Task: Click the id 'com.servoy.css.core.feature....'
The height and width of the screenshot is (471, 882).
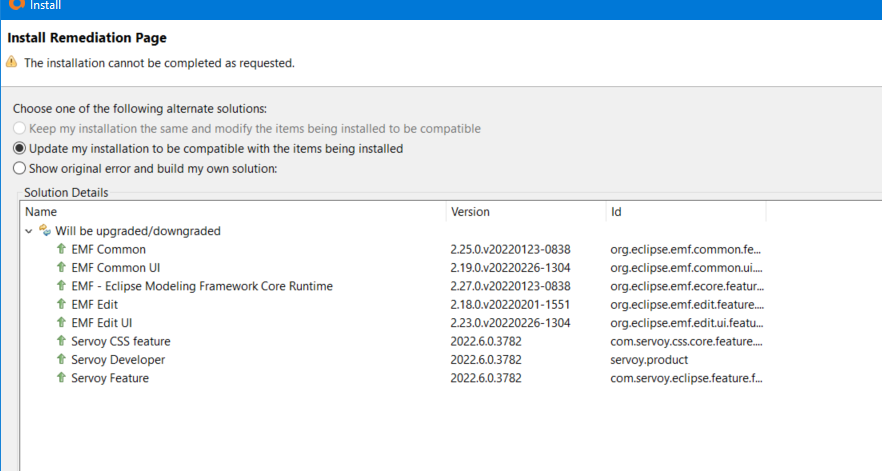Action: 686,341
